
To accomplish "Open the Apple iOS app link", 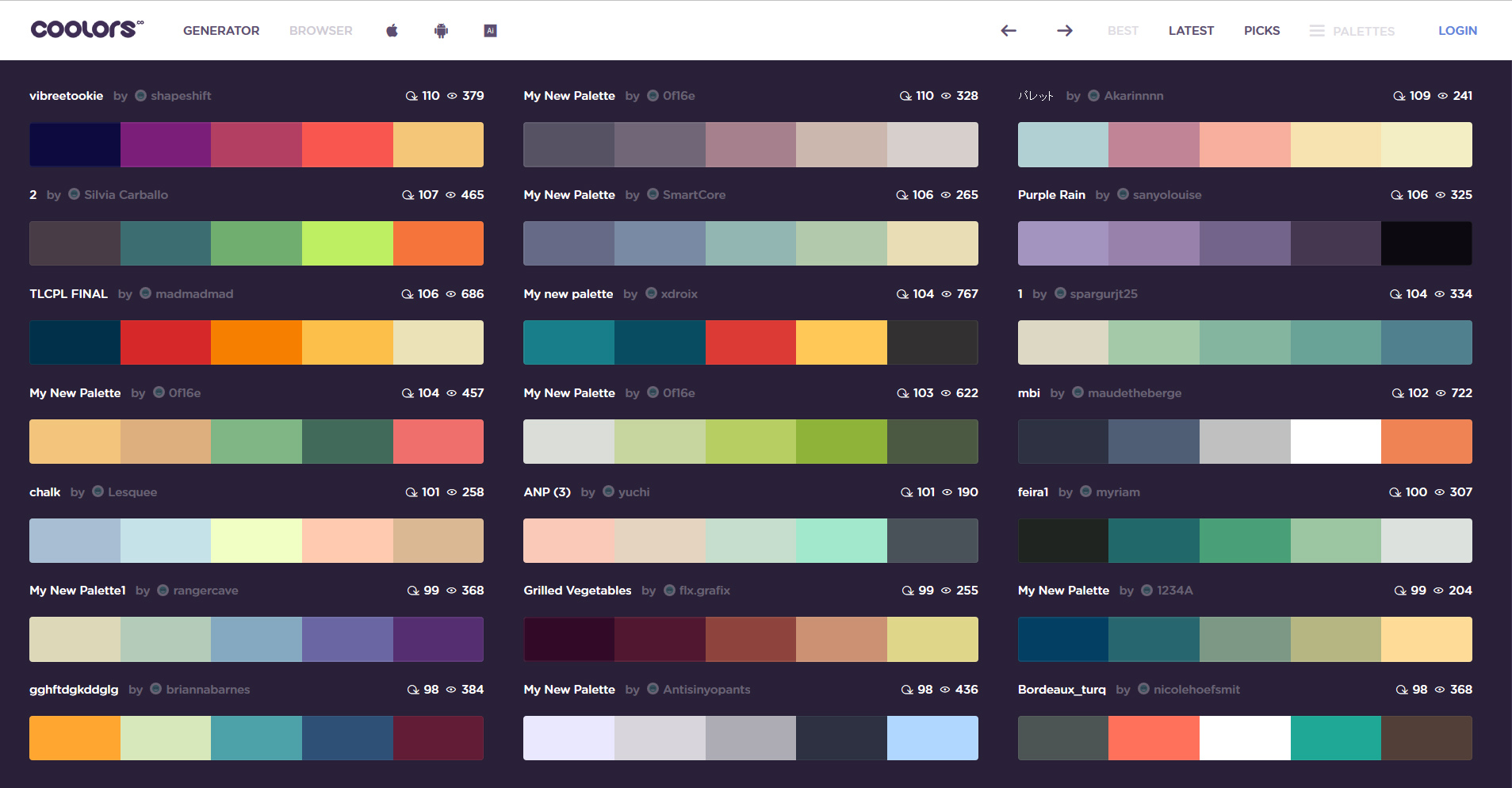I will point(392,31).
